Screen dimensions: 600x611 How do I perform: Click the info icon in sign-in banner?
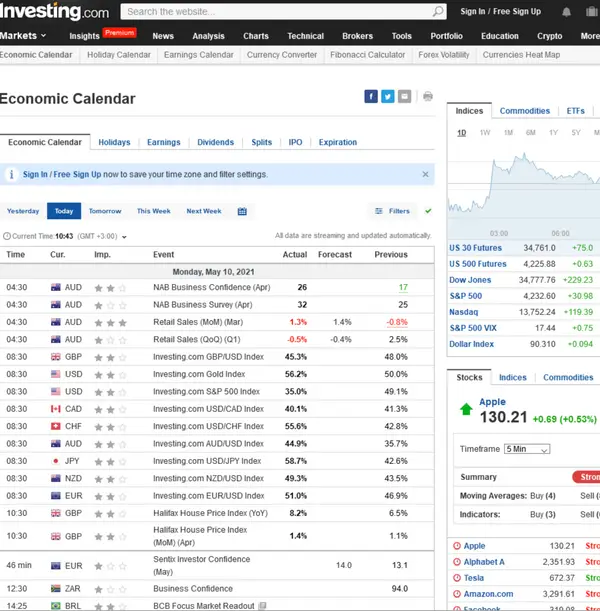[11, 174]
